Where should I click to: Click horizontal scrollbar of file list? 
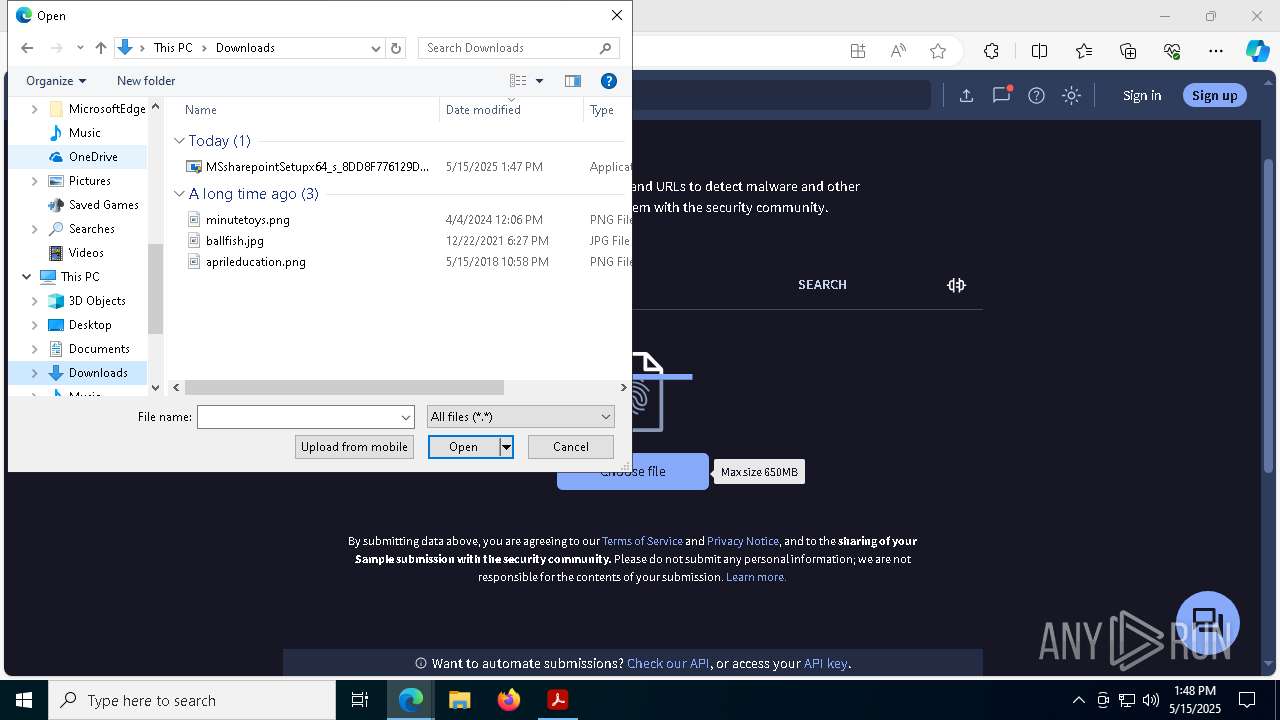(x=344, y=387)
